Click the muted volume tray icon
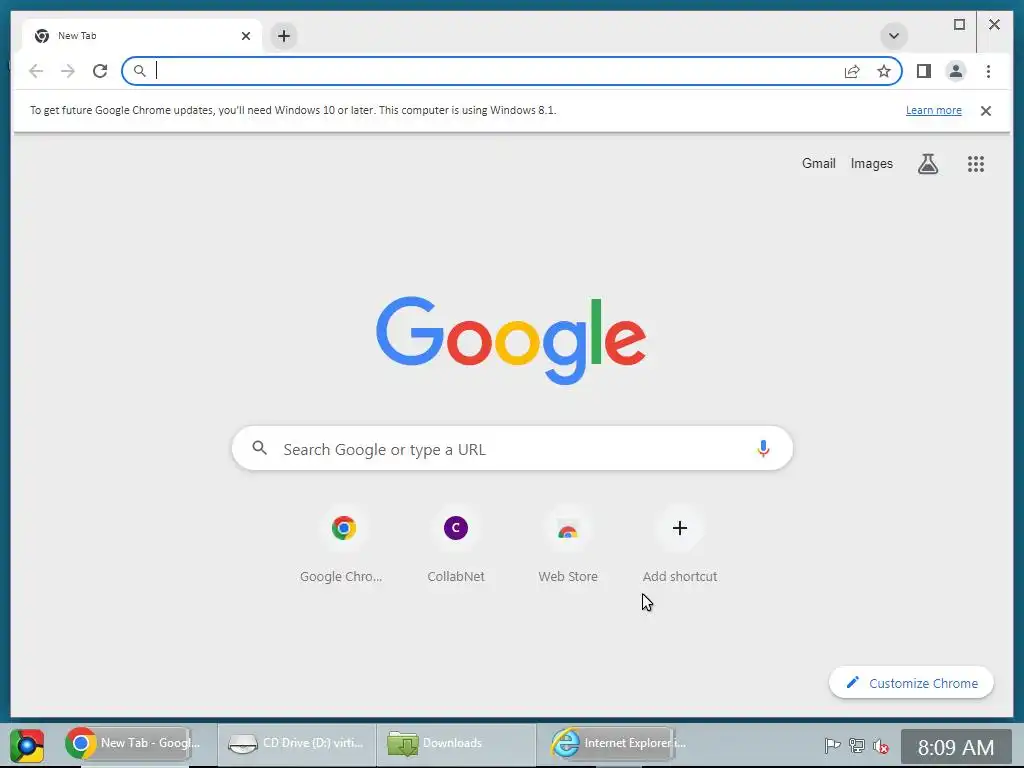This screenshot has width=1024, height=768. pos(881,745)
